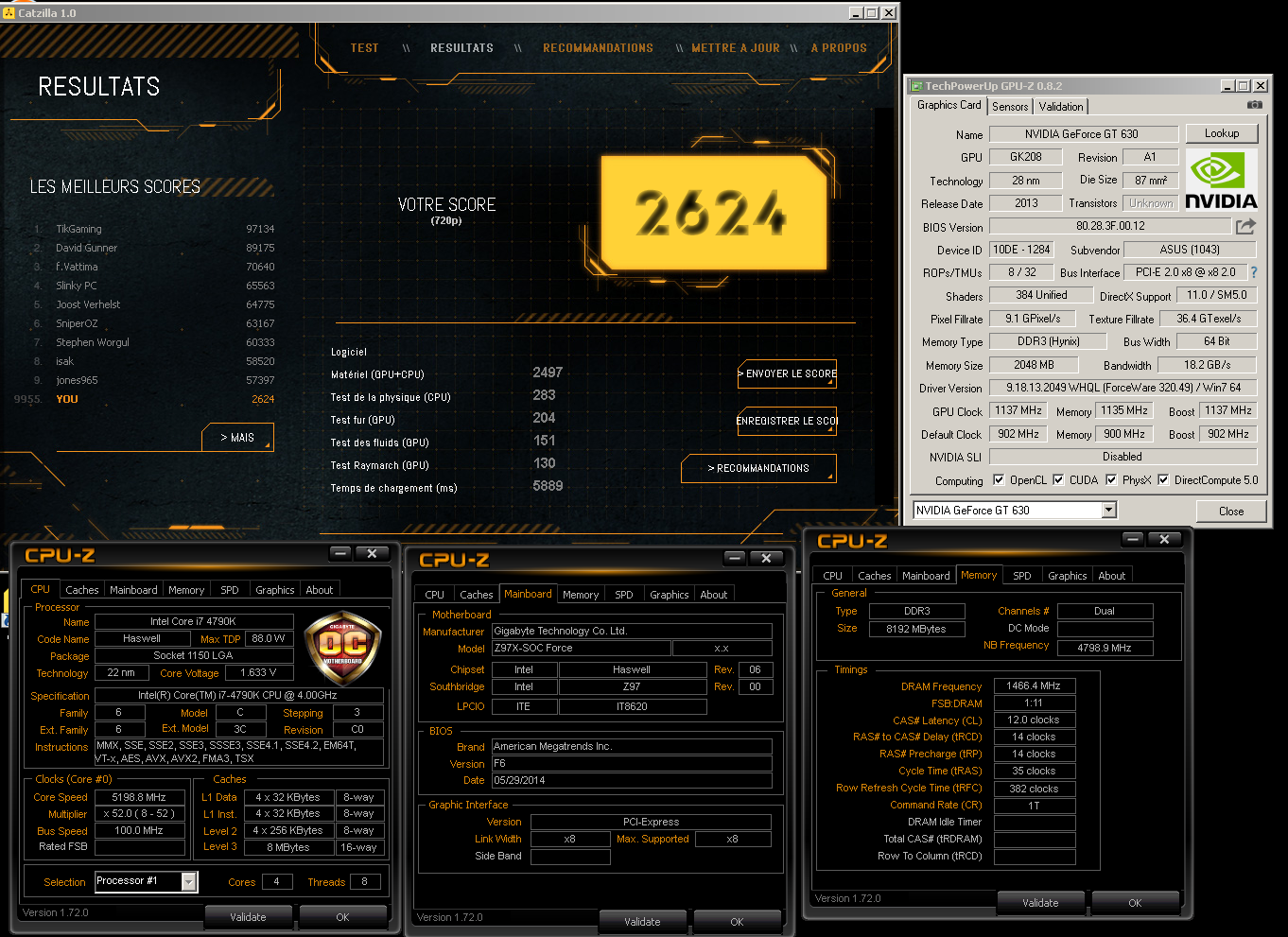
Task: Click the Driver Version field in GPU-Z
Action: click(x=1123, y=388)
